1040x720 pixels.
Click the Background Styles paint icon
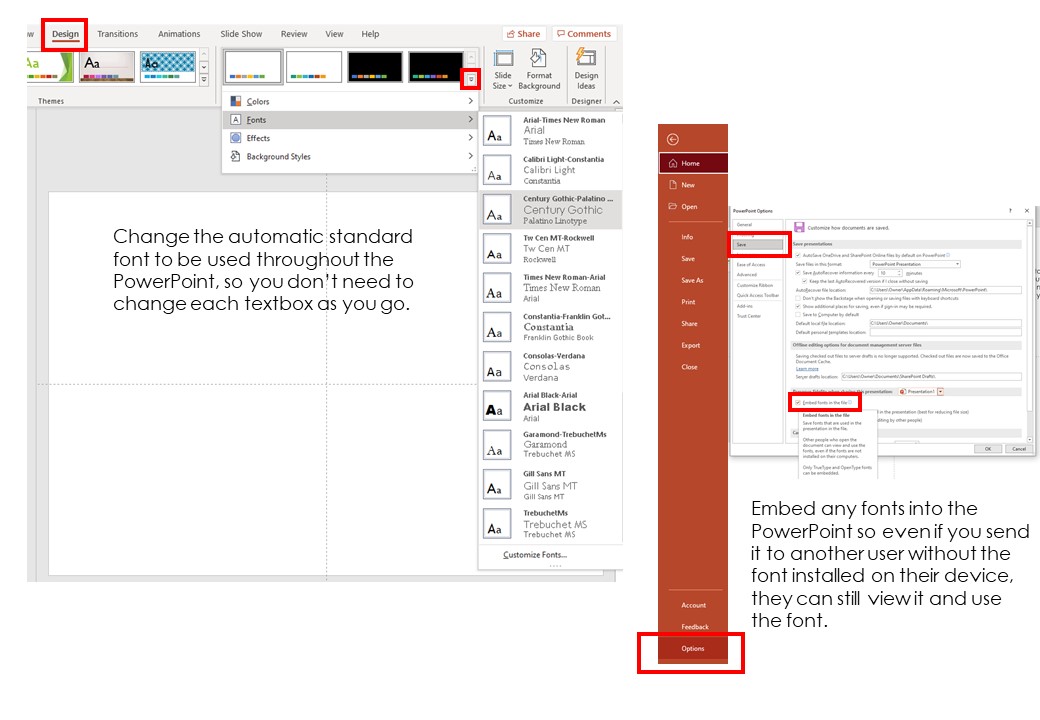pyautogui.click(x=235, y=156)
